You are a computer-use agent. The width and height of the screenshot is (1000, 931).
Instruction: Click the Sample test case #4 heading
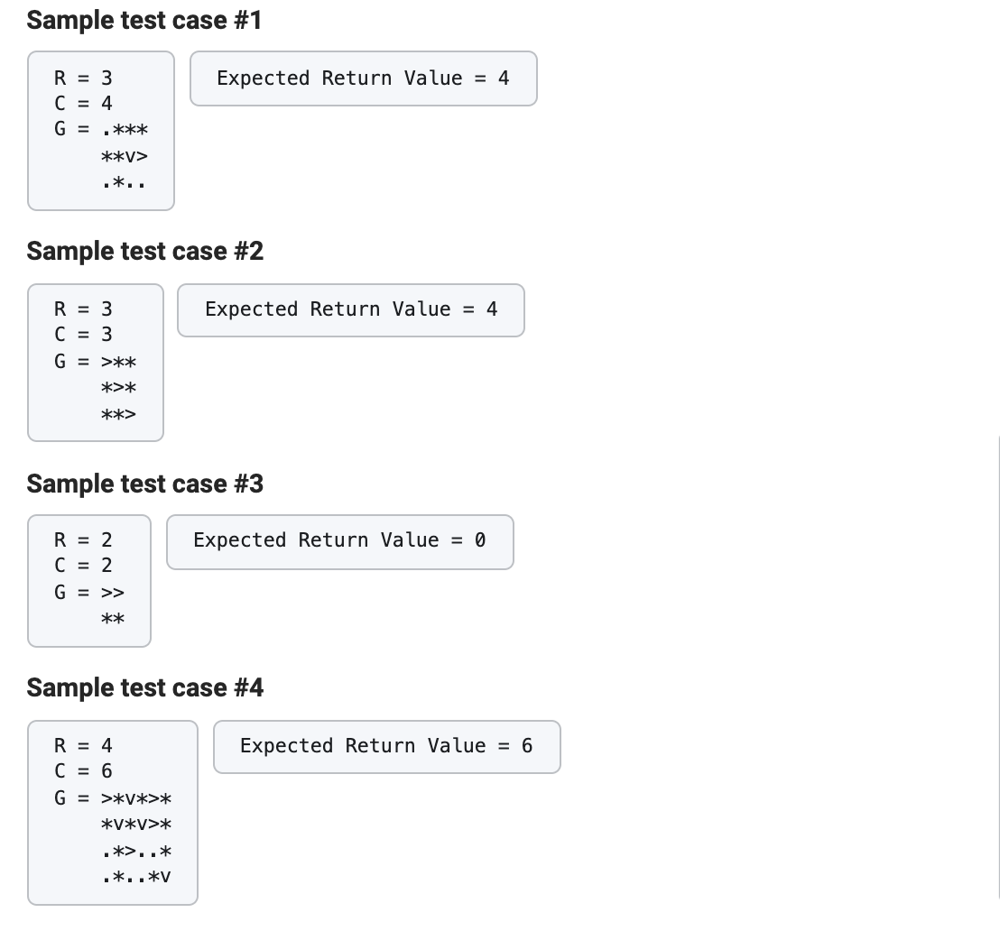click(x=145, y=687)
